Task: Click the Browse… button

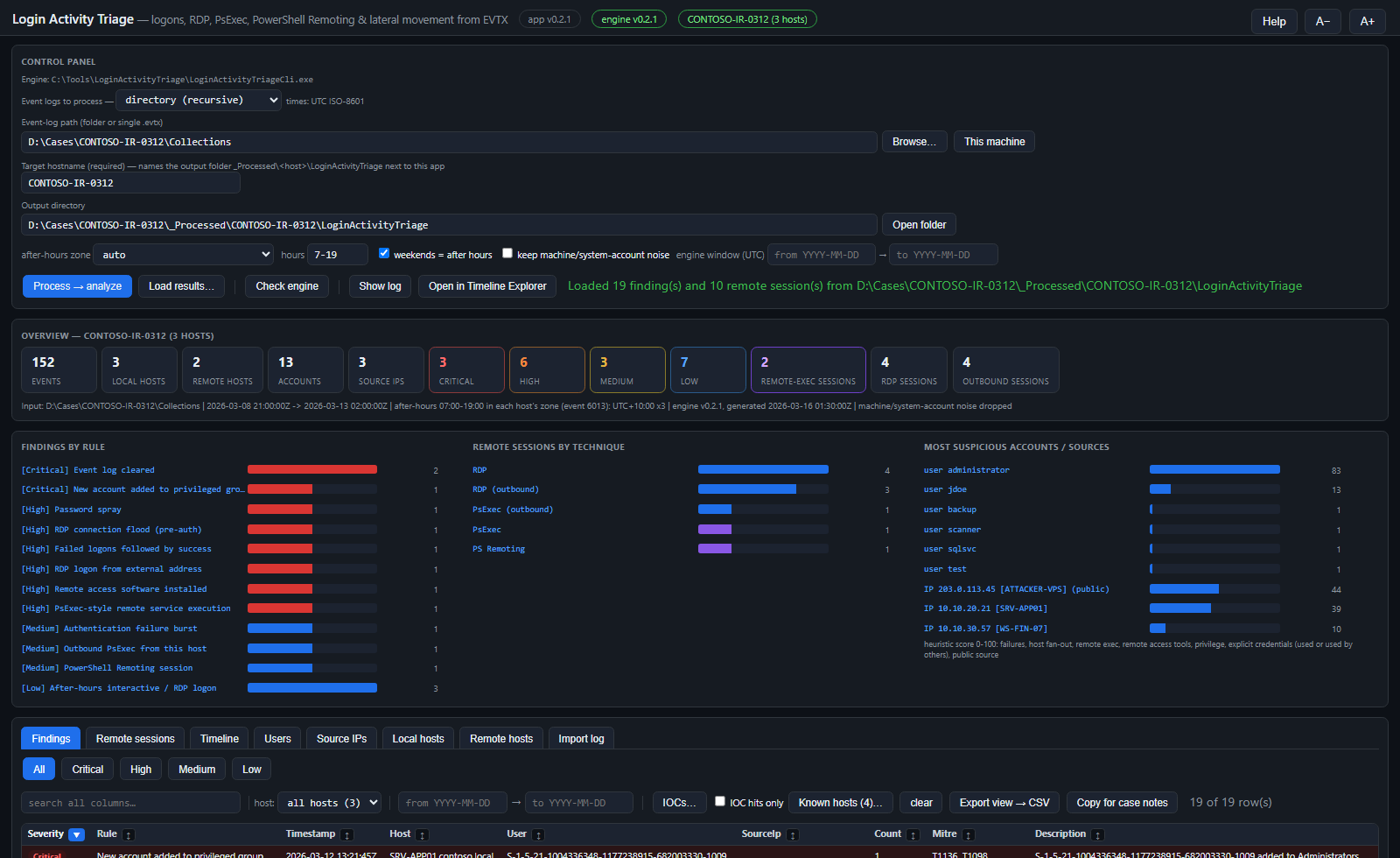Action: [914, 142]
